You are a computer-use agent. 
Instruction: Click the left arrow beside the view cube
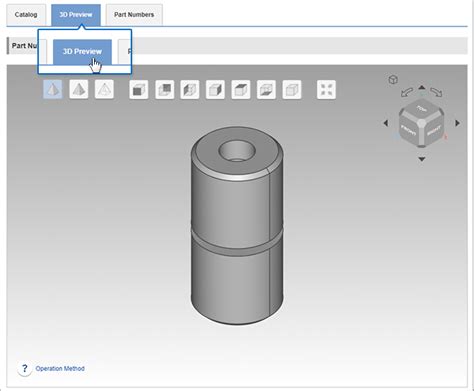click(x=386, y=123)
